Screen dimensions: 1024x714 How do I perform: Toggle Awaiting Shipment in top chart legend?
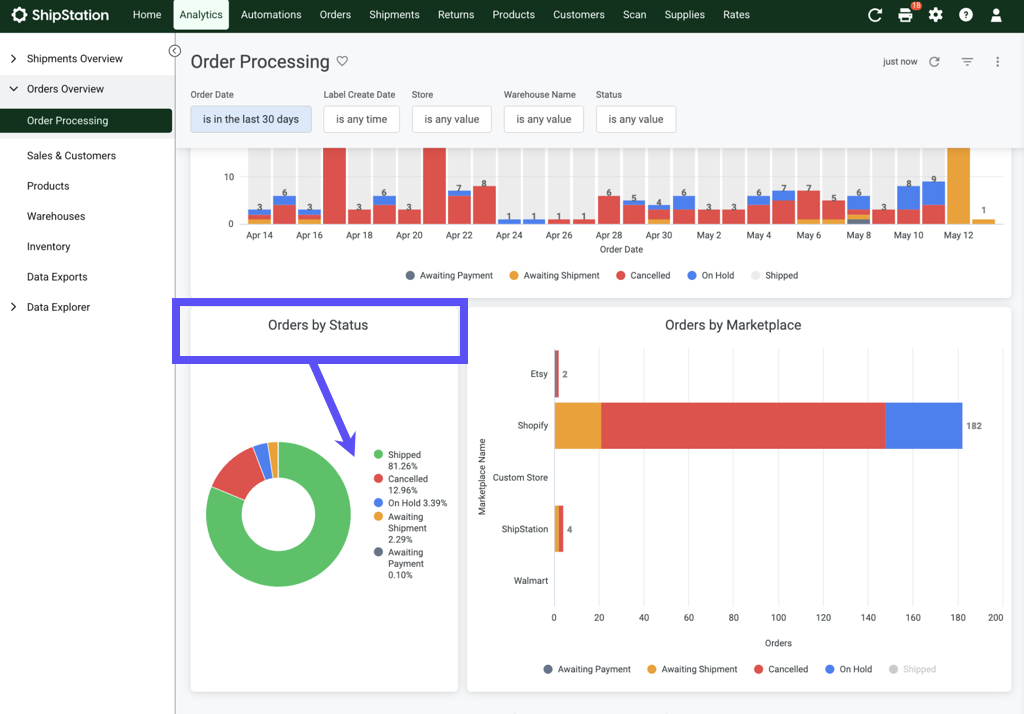(x=554, y=276)
